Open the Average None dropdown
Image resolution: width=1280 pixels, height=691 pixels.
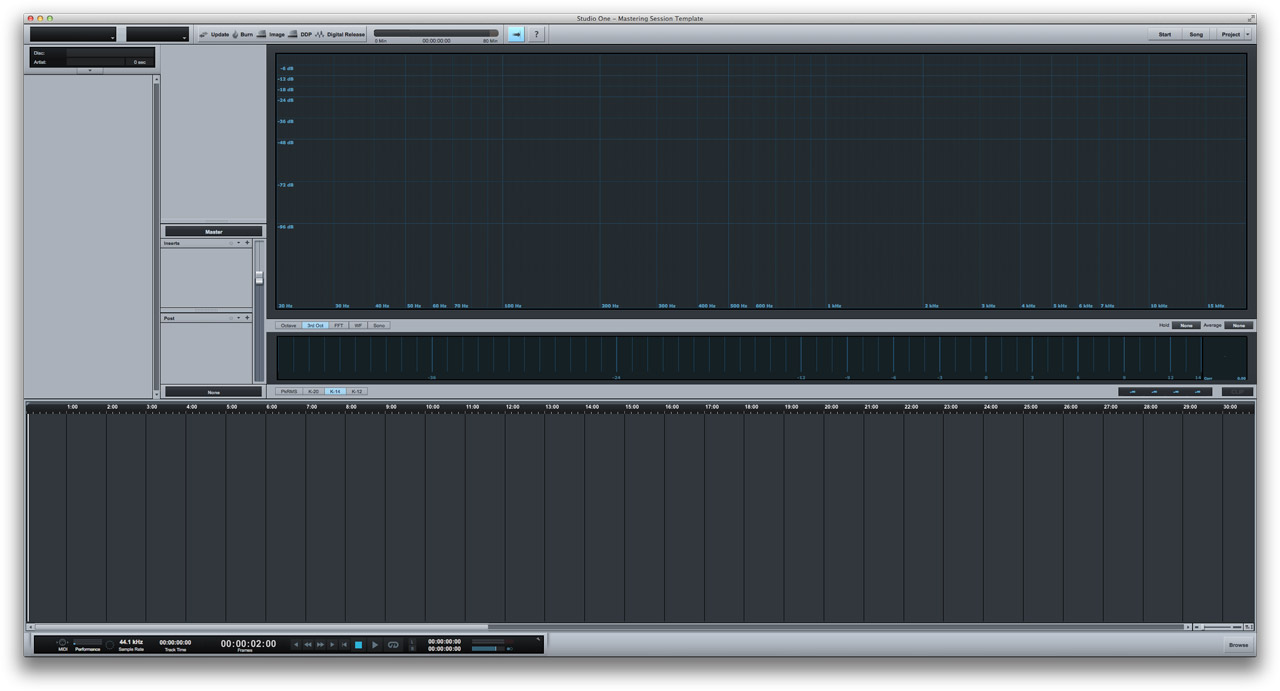click(1238, 325)
